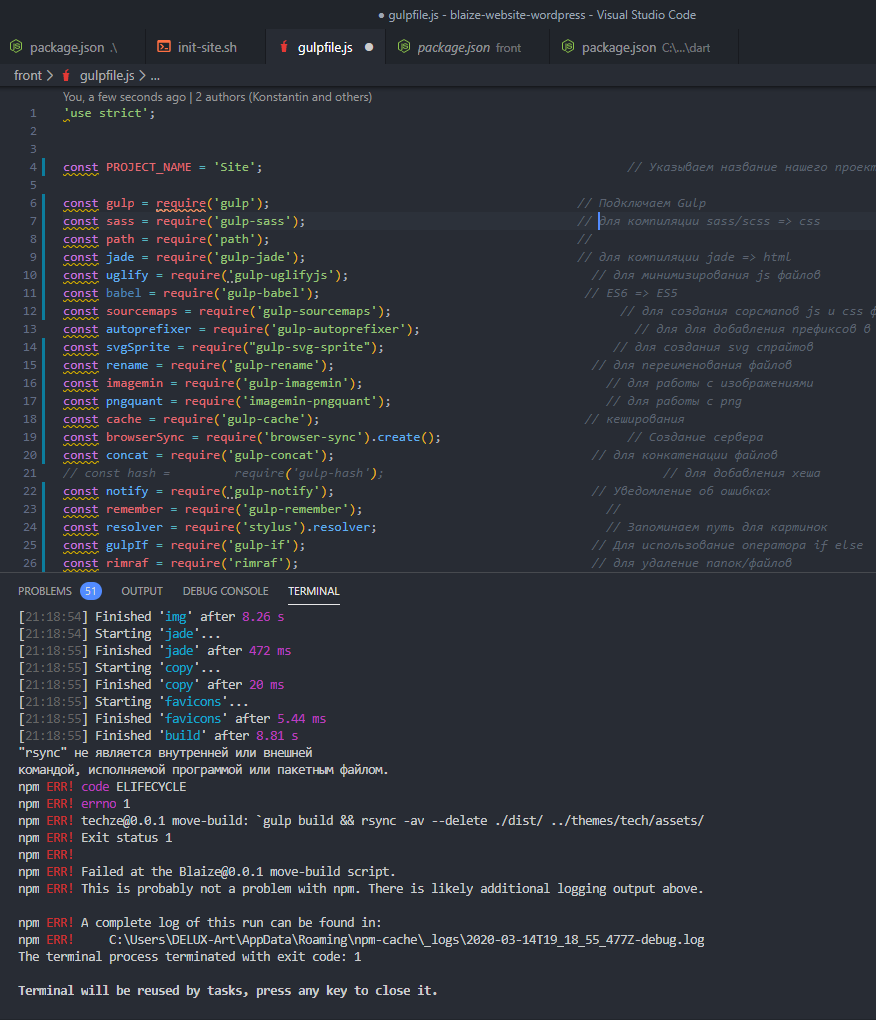
Task: Click terminal line "Finished 'img' after 8.26 s"
Action: [x=152, y=616]
